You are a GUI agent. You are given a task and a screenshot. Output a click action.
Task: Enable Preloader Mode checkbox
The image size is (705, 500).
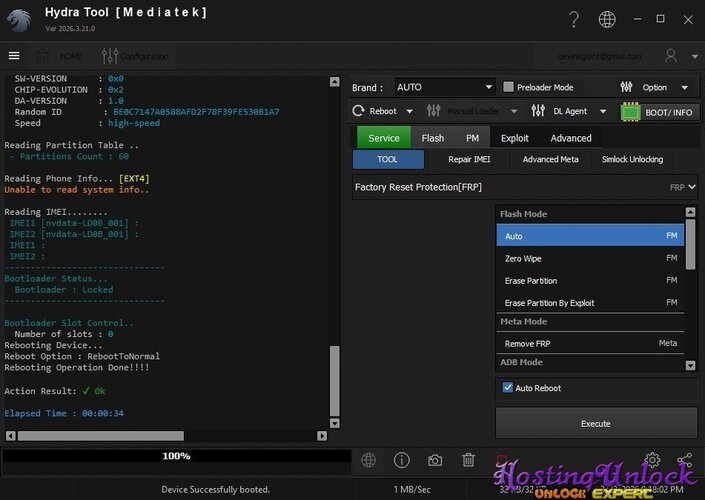tap(509, 87)
